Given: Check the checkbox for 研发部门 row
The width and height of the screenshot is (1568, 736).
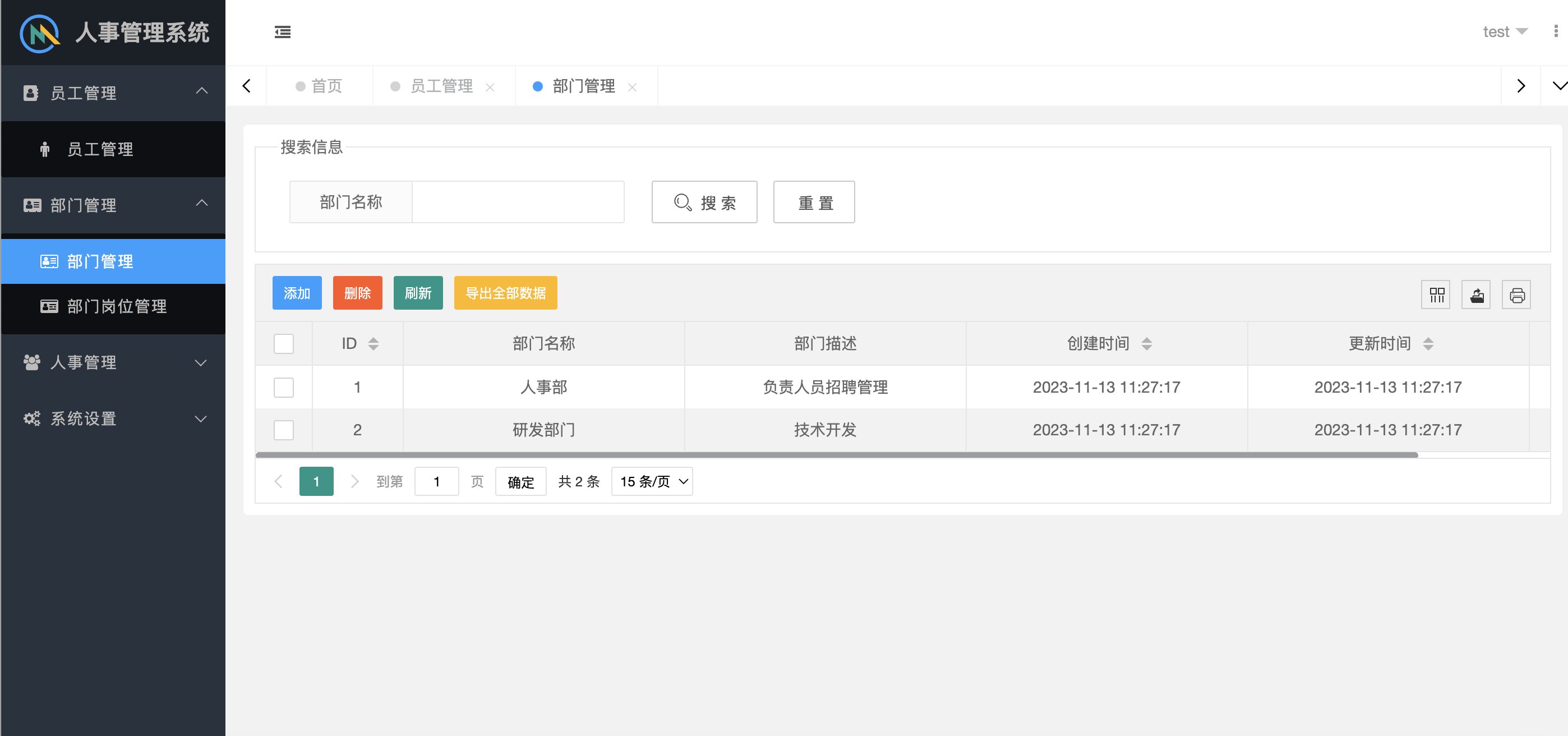Looking at the screenshot, I should tap(284, 430).
